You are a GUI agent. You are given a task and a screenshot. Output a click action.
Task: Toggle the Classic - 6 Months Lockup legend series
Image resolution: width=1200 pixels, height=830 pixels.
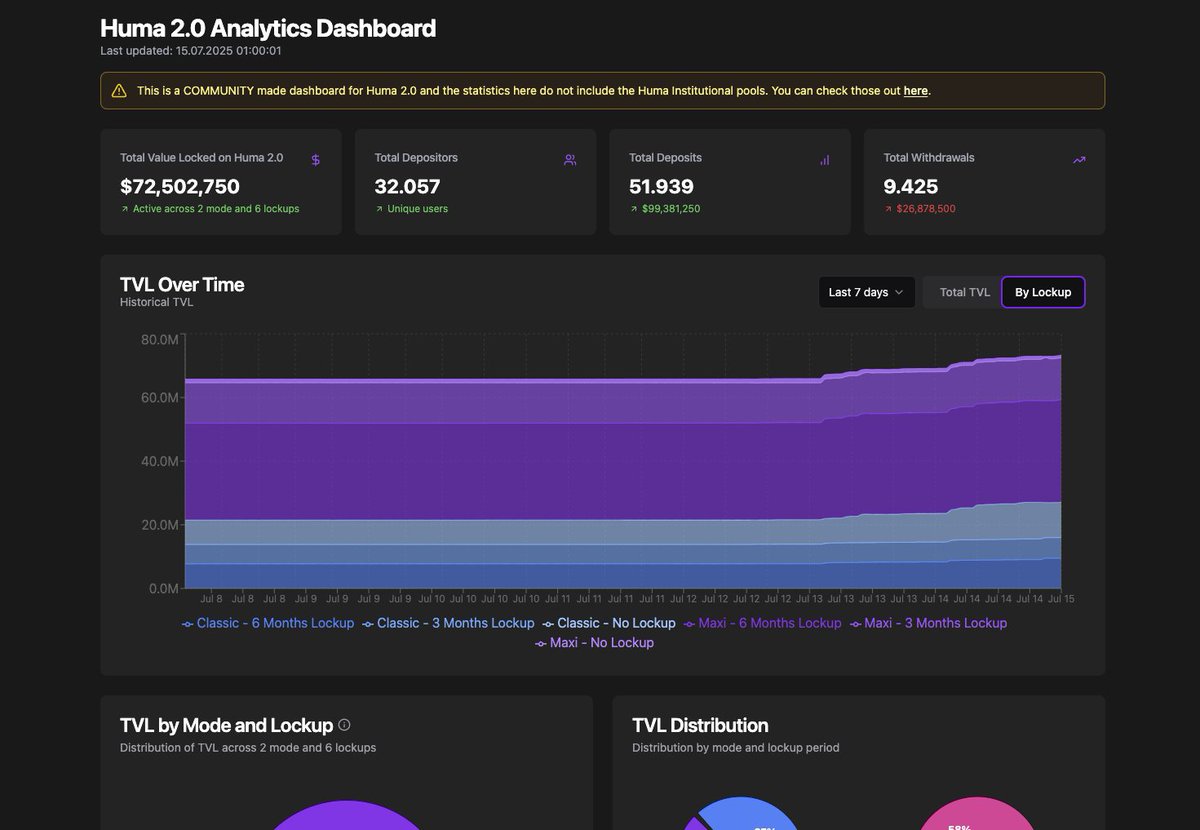pos(268,623)
